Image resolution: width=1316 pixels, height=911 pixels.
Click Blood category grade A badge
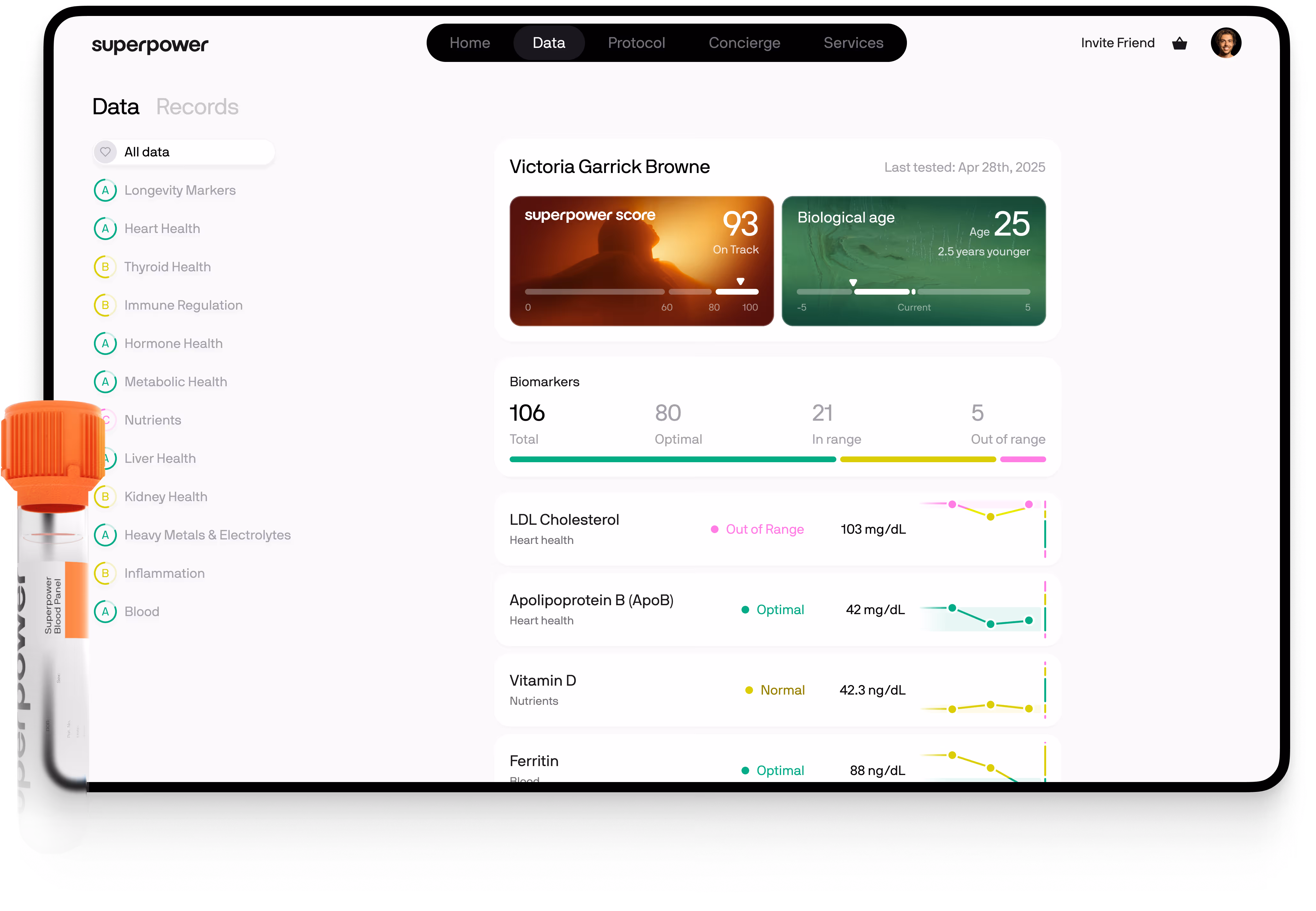(105, 611)
